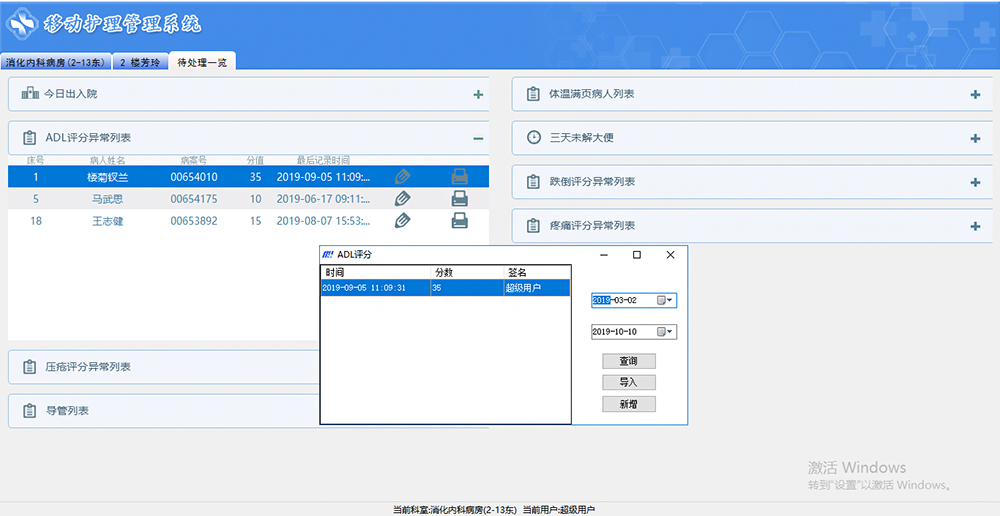Expand the 体温满页病人列表 panel
1000x516 pixels.
click(x=974, y=94)
